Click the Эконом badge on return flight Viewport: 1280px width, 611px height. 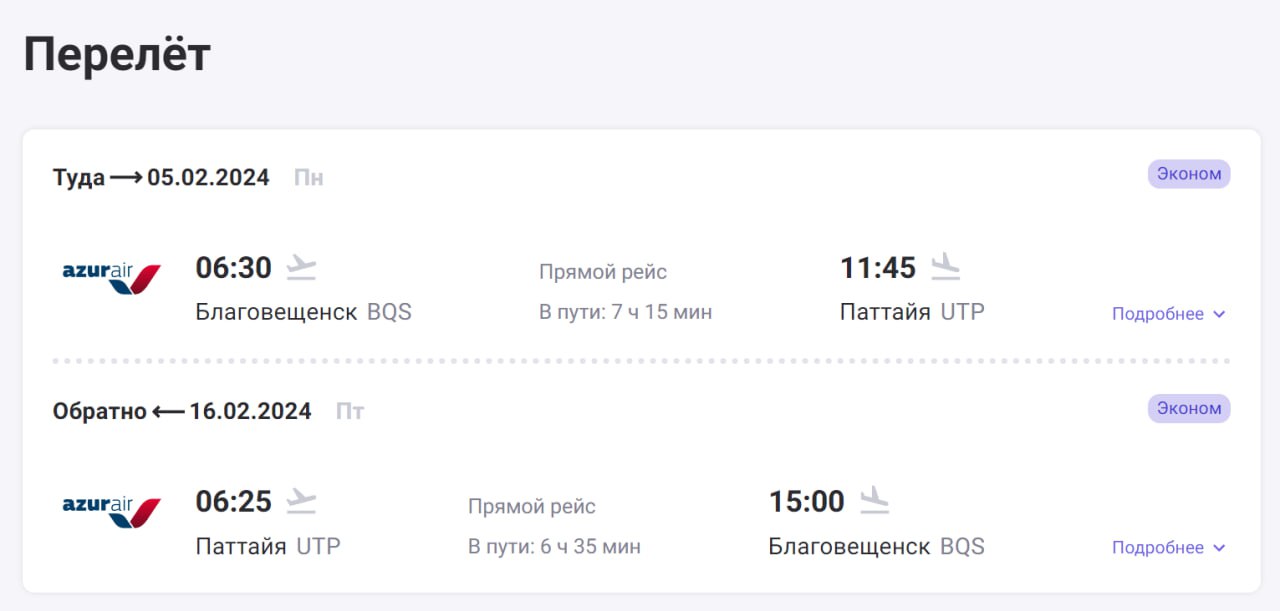coord(1189,408)
